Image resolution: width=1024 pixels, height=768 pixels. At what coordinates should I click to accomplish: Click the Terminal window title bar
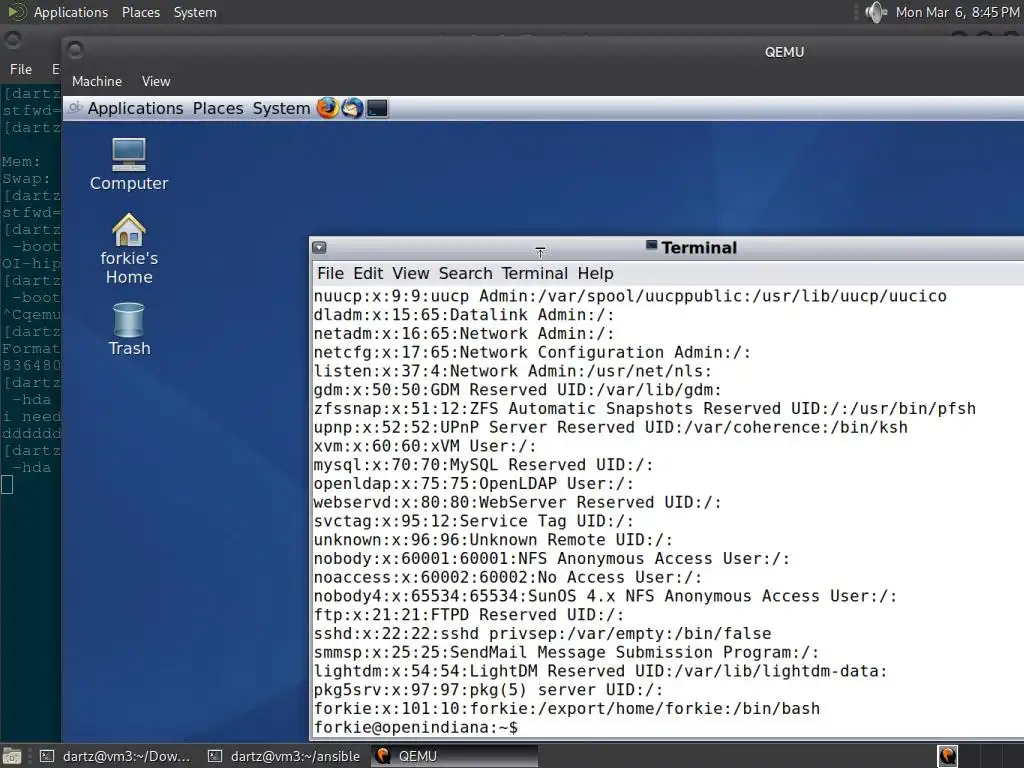pyautogui.click(x=666, y=248)
